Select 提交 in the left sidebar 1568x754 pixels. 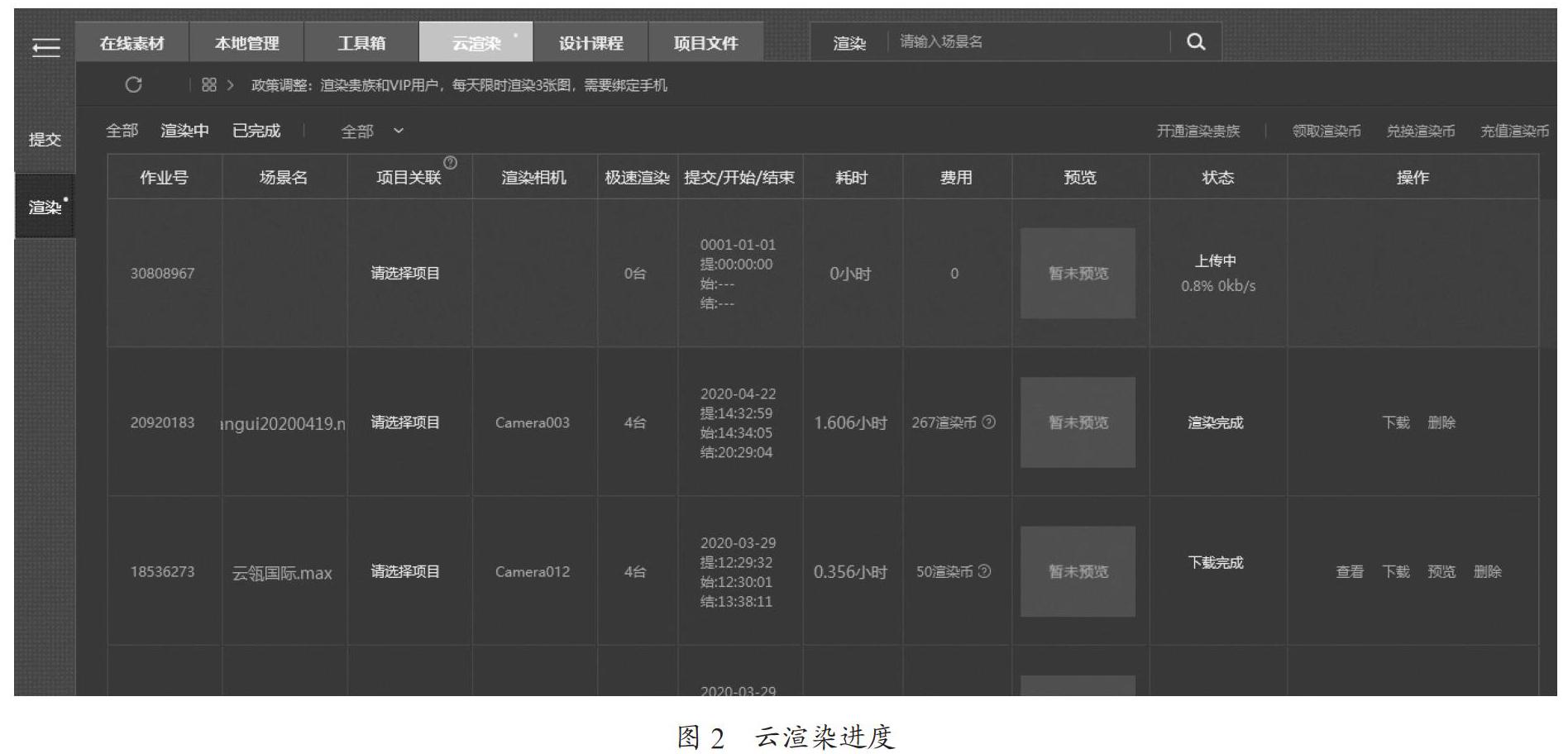pyautogui.click(x=45, y=140)
